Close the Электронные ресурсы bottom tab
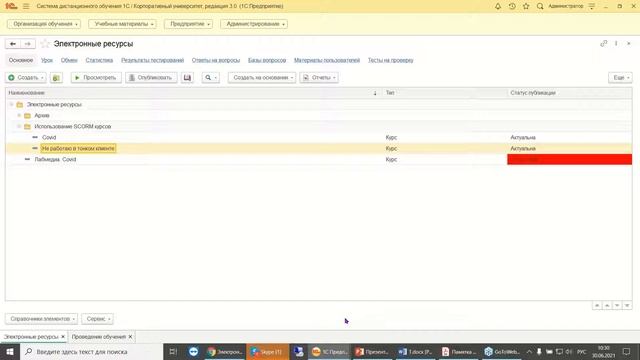 point(63,337)
